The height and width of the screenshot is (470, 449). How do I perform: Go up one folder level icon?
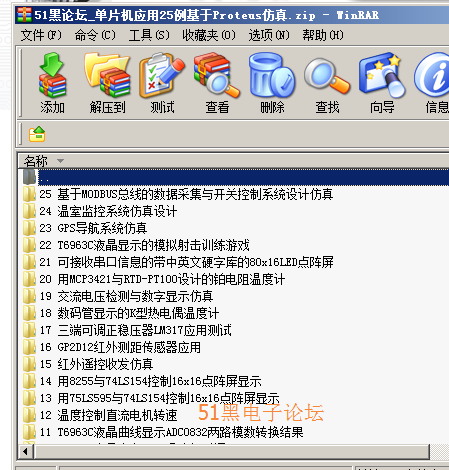pyautogui.click(x=37, y=134)
